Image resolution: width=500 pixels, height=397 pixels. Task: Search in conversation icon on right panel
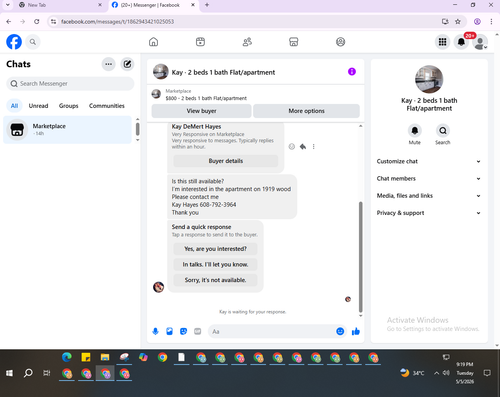[443, 130]
